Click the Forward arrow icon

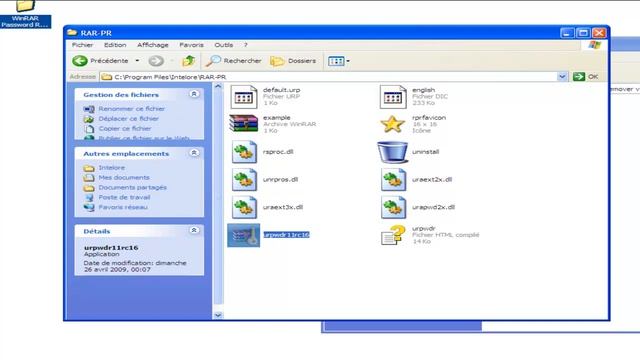pos(156,61)
